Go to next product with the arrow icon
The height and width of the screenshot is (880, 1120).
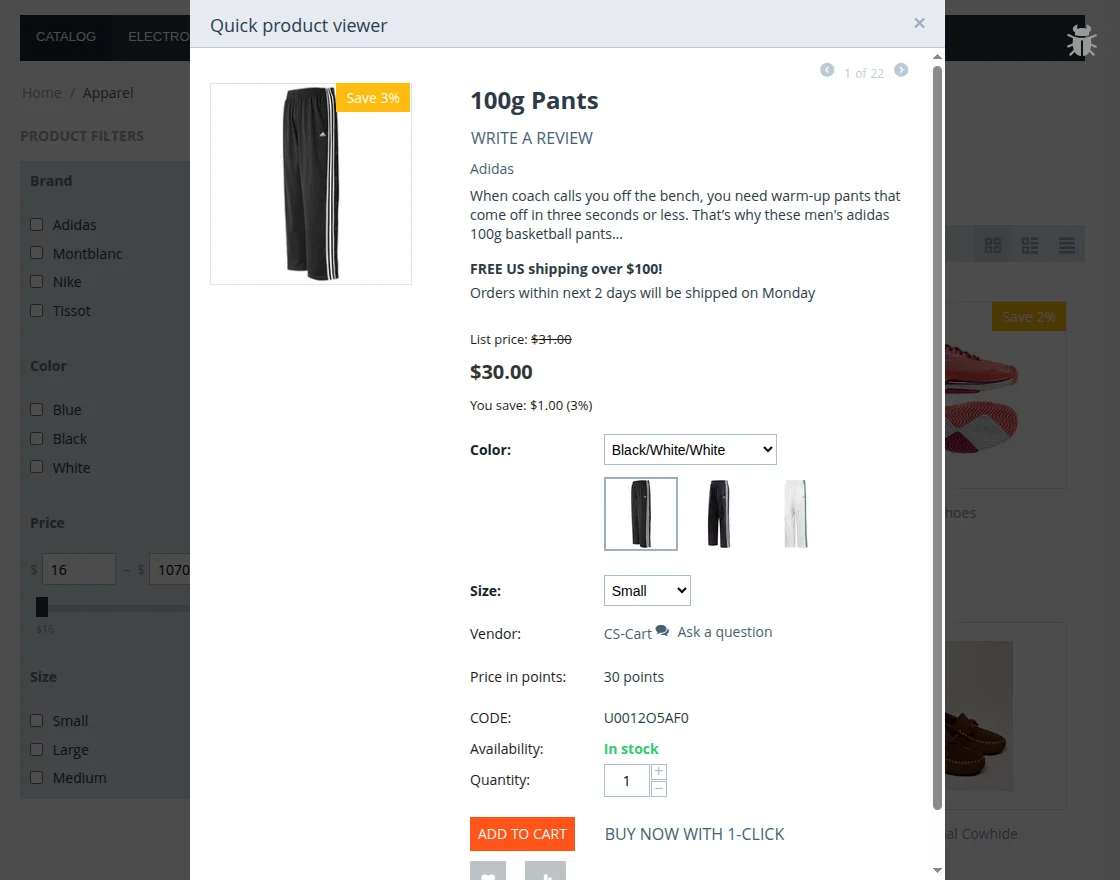click(x=901, y=71)
